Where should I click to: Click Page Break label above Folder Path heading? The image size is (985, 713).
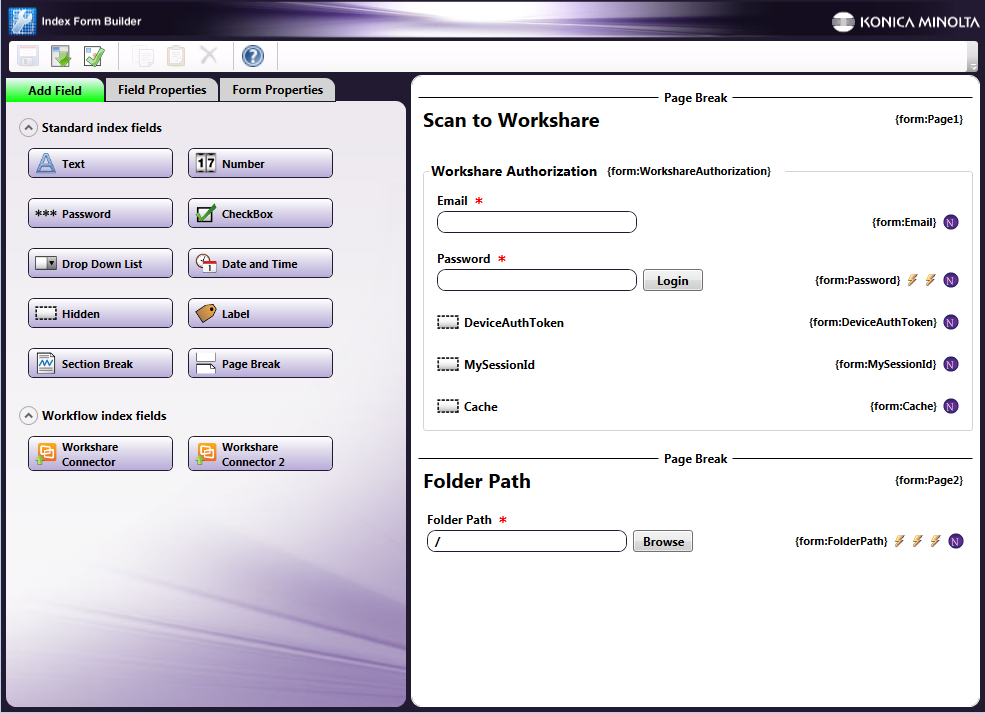pyautogui.click(x=695, y=459)
